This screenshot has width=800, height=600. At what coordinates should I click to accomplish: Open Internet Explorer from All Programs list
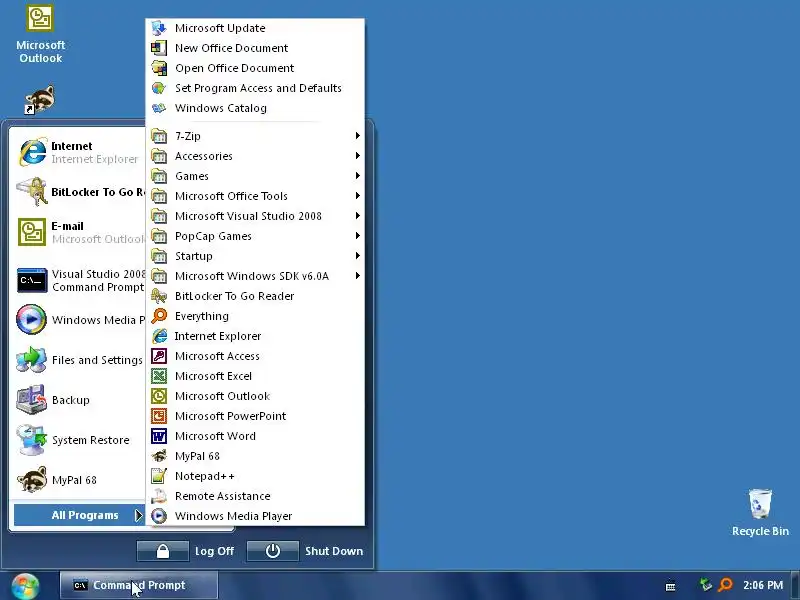tap(255, 336)
